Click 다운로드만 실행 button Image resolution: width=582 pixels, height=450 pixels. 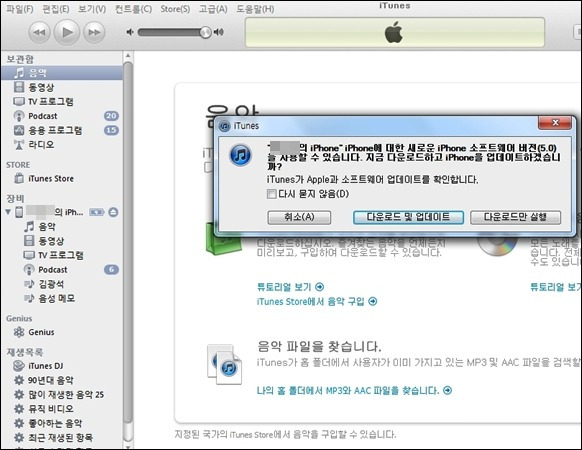515,217
